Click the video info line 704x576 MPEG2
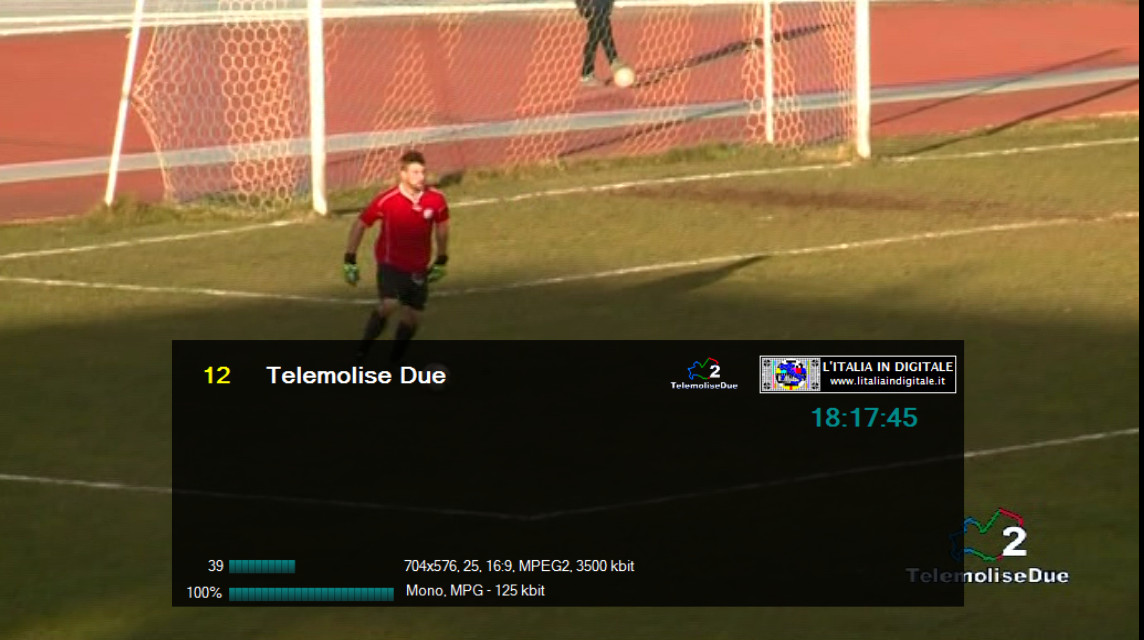 click(x=519, y=566)
